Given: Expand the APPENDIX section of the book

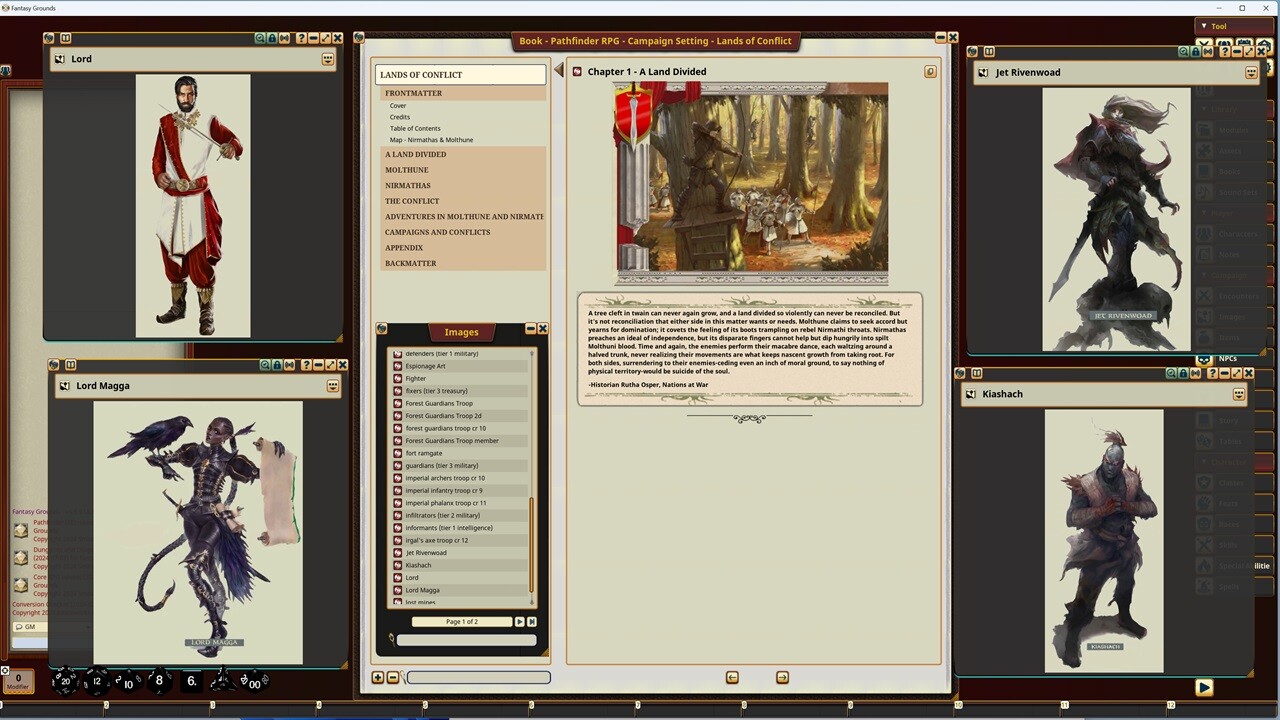Looking at the screenshot, I should coord(404,247).
